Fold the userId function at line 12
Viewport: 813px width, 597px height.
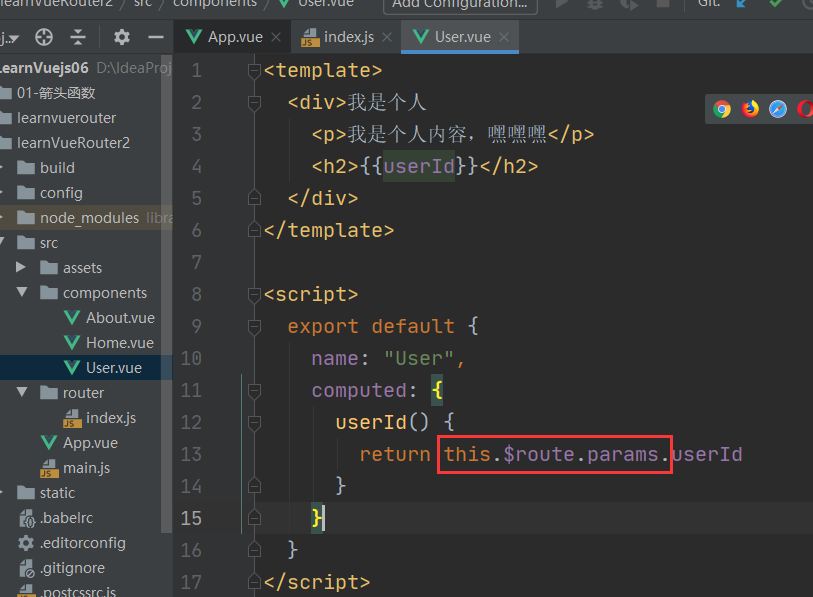254,423
